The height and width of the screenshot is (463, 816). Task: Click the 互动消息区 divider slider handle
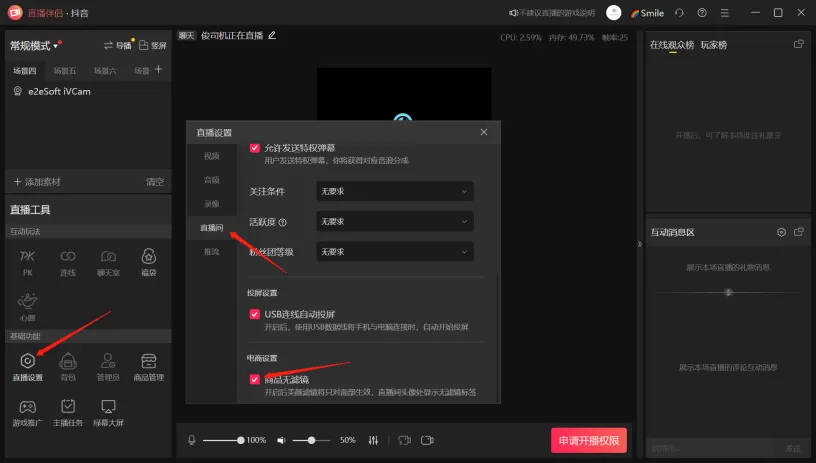729,292
